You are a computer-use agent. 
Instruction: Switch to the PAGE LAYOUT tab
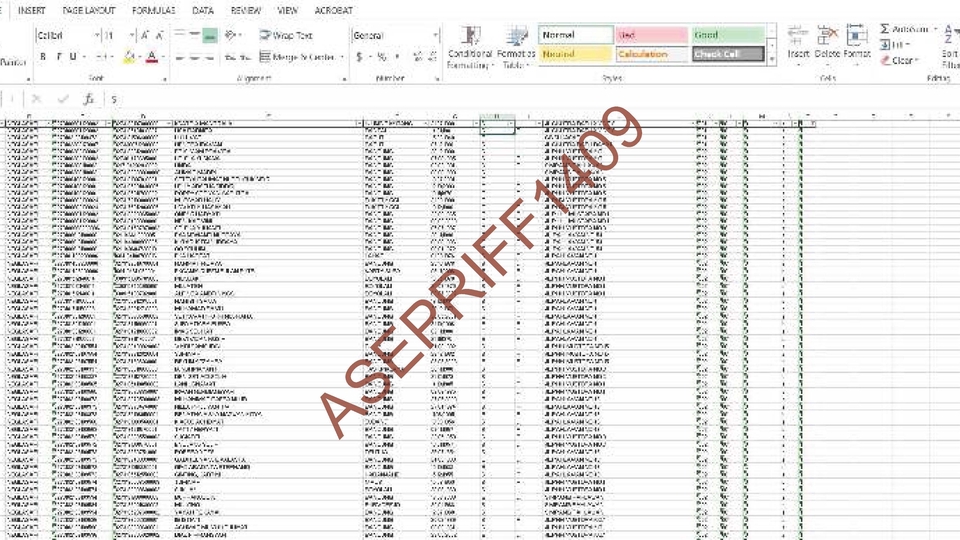[89, 10]
